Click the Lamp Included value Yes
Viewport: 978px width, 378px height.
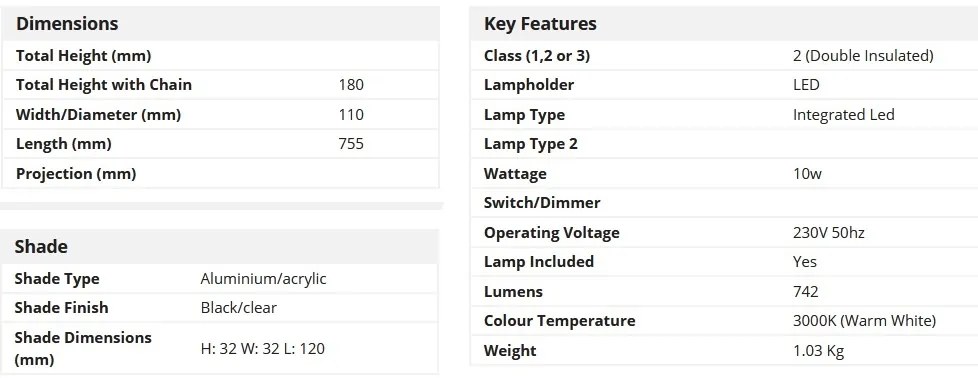[x=805, y=261]
